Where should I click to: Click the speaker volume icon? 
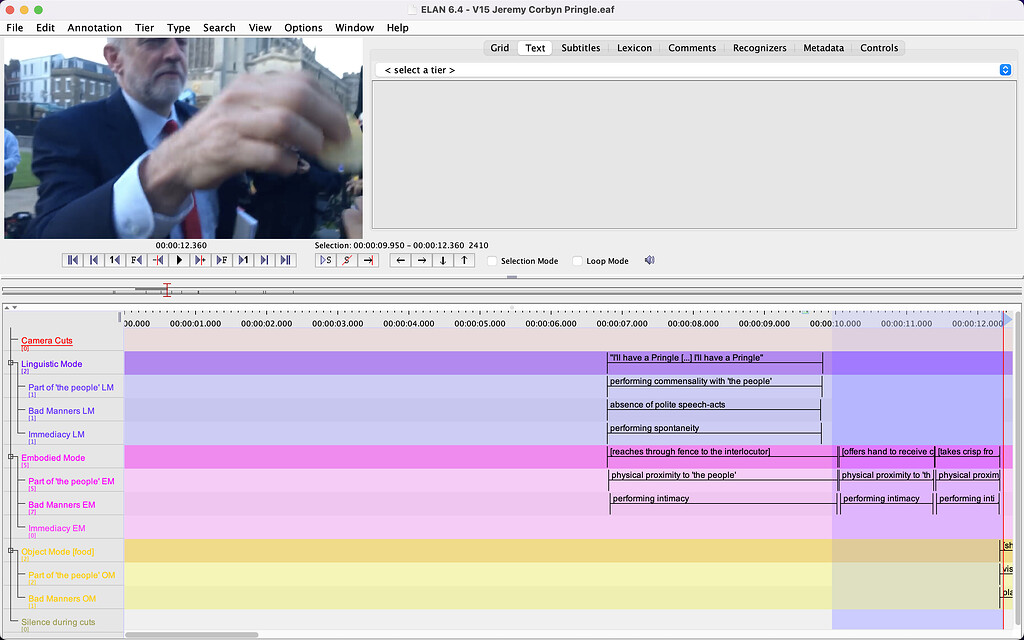point(649,260)
